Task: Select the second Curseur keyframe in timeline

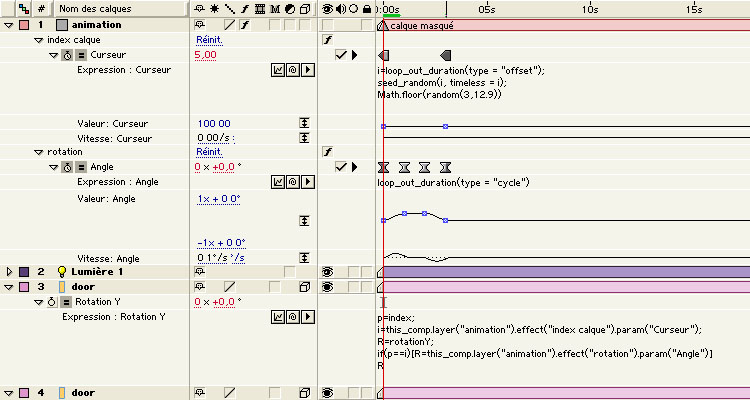Action: tap(445, 55)
